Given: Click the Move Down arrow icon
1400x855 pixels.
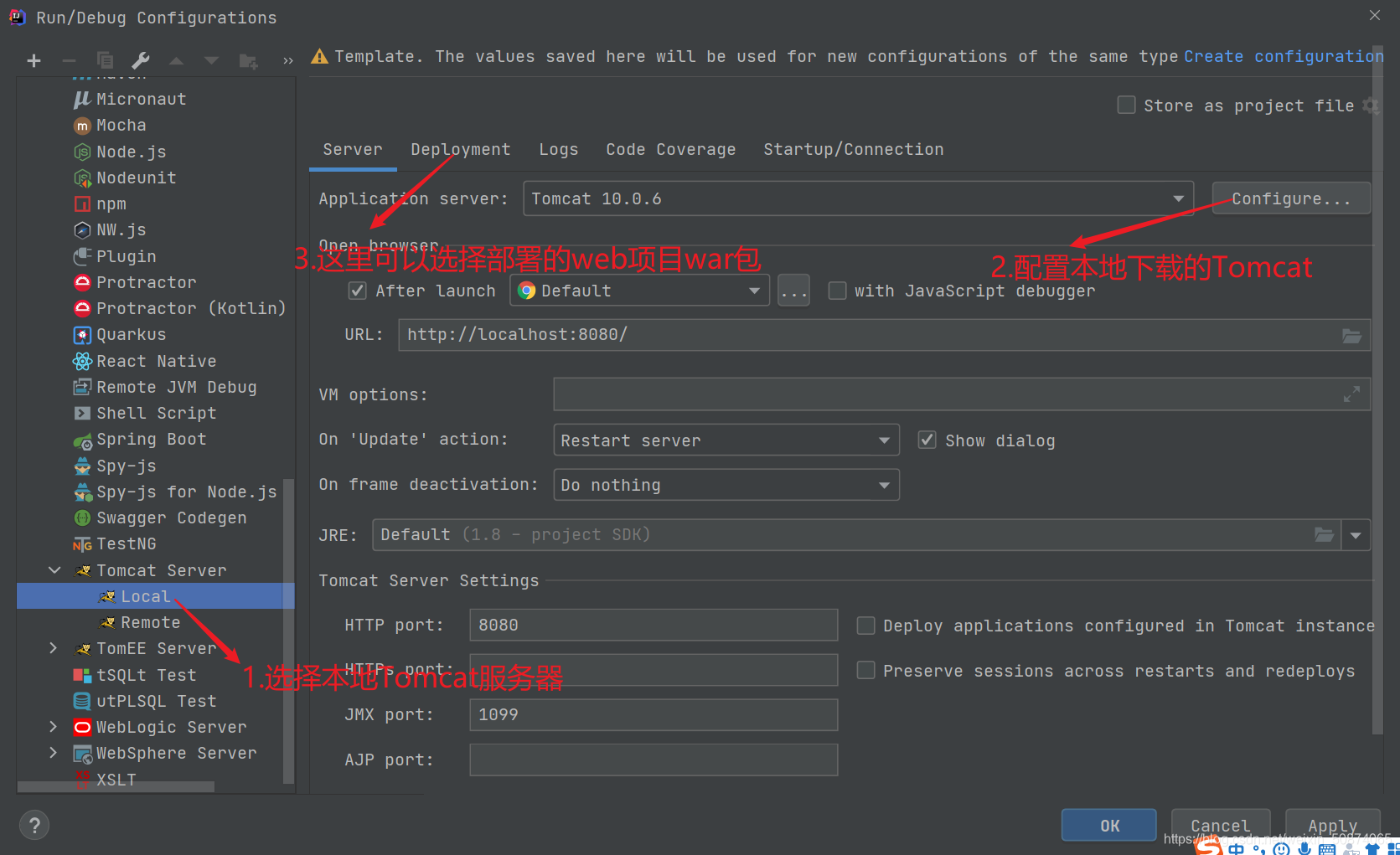Looking at the screenshot, I should click(211, 60).
